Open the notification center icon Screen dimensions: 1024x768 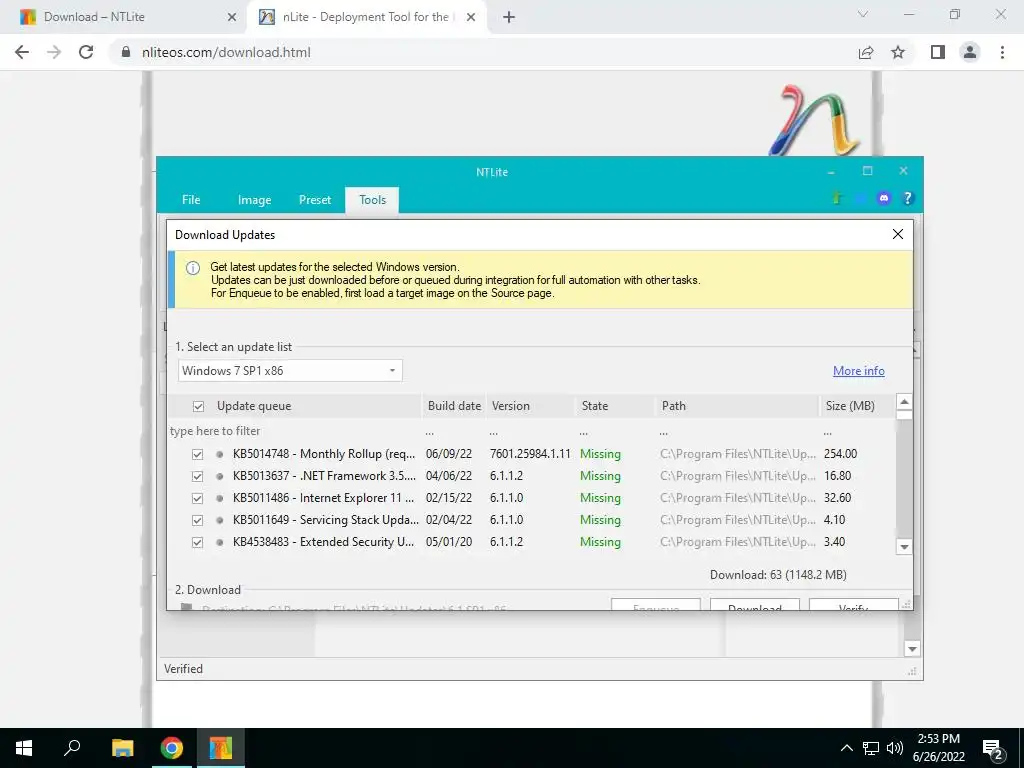click(x=993, y=749)
